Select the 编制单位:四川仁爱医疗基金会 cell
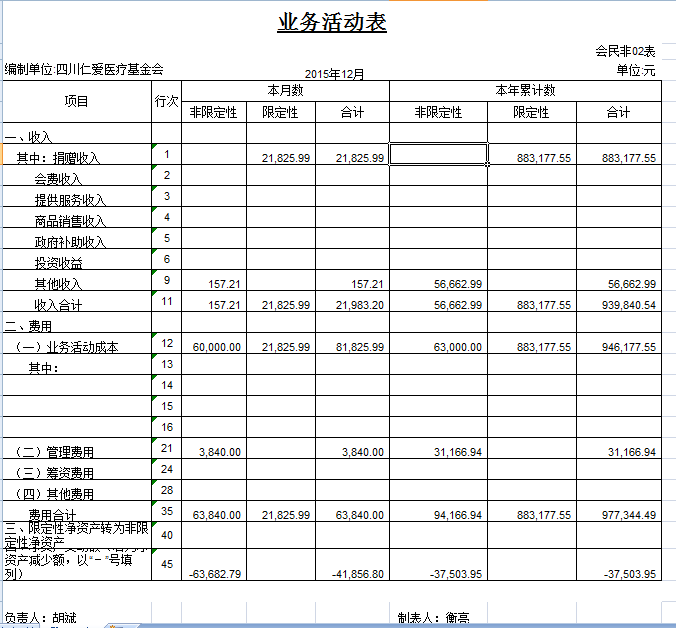This screenshot has width=676, height=628. pos(84,70)
